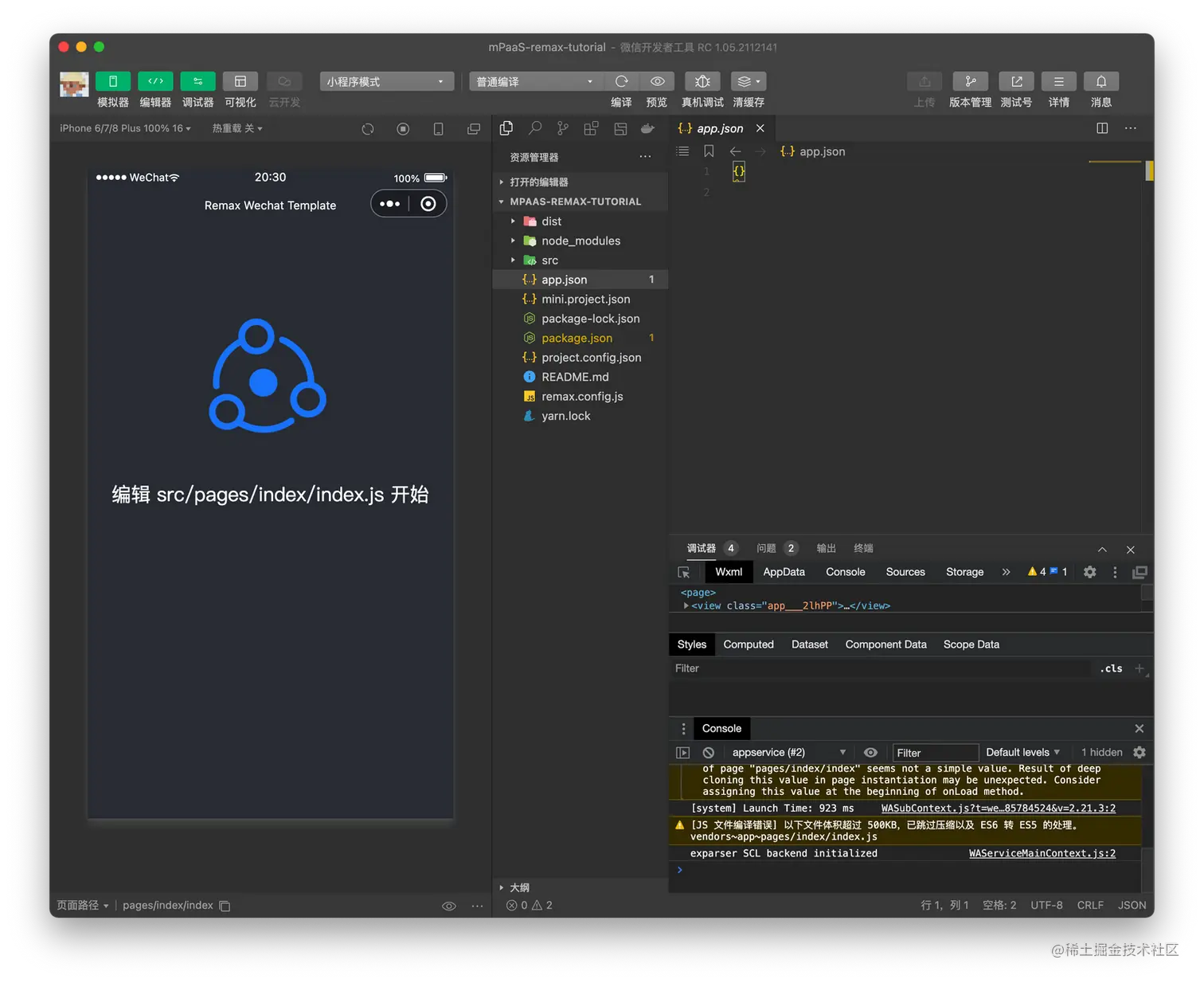Image resolution: width=1204 pixels, height=983 pixels.
Task: Switch to the 终端 terminal tab
Action: point(863,548)
